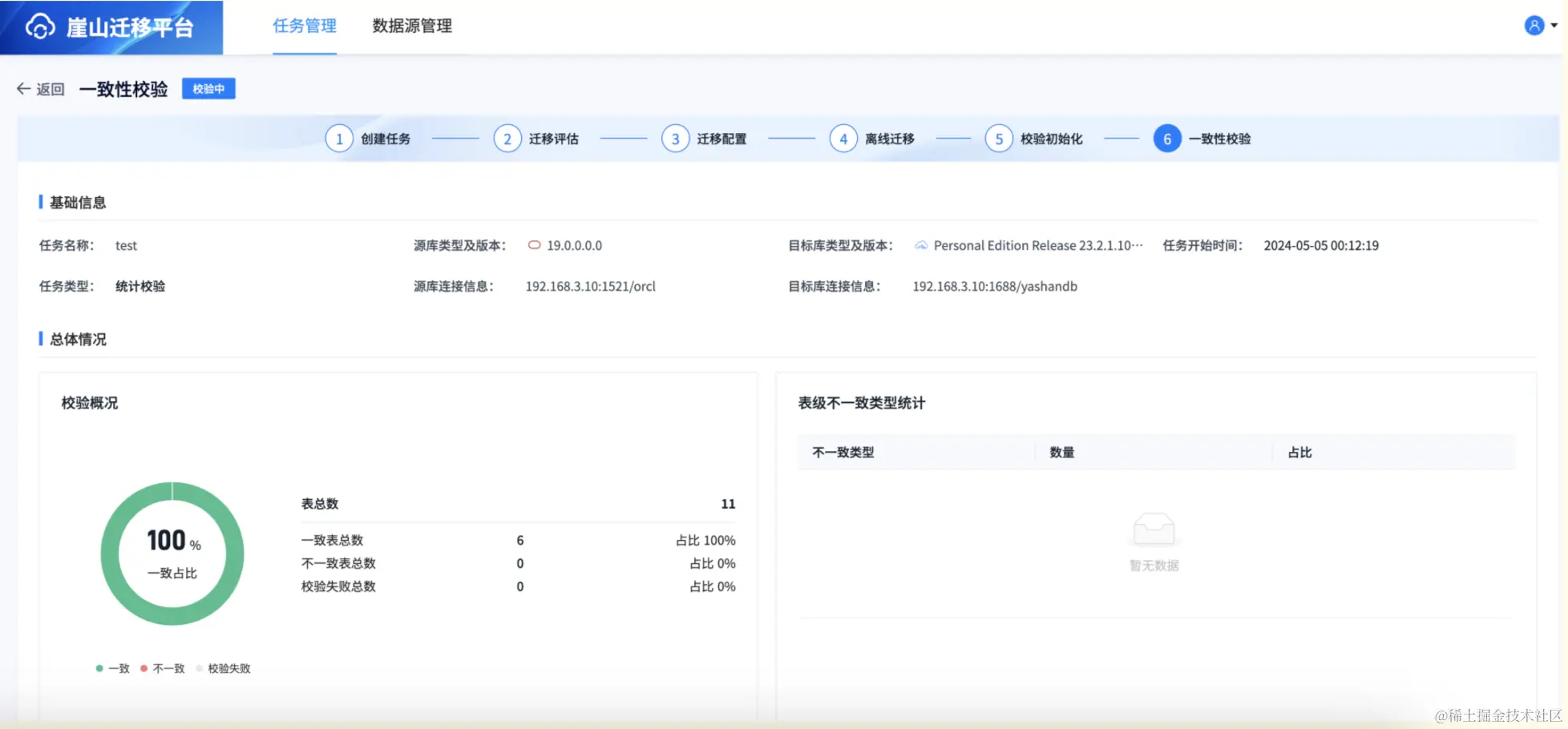Image resolution: width=1568 pixels, height=729 pixels.
Task: Click the 100% center label in donut
Action: [x=173, y=542]
